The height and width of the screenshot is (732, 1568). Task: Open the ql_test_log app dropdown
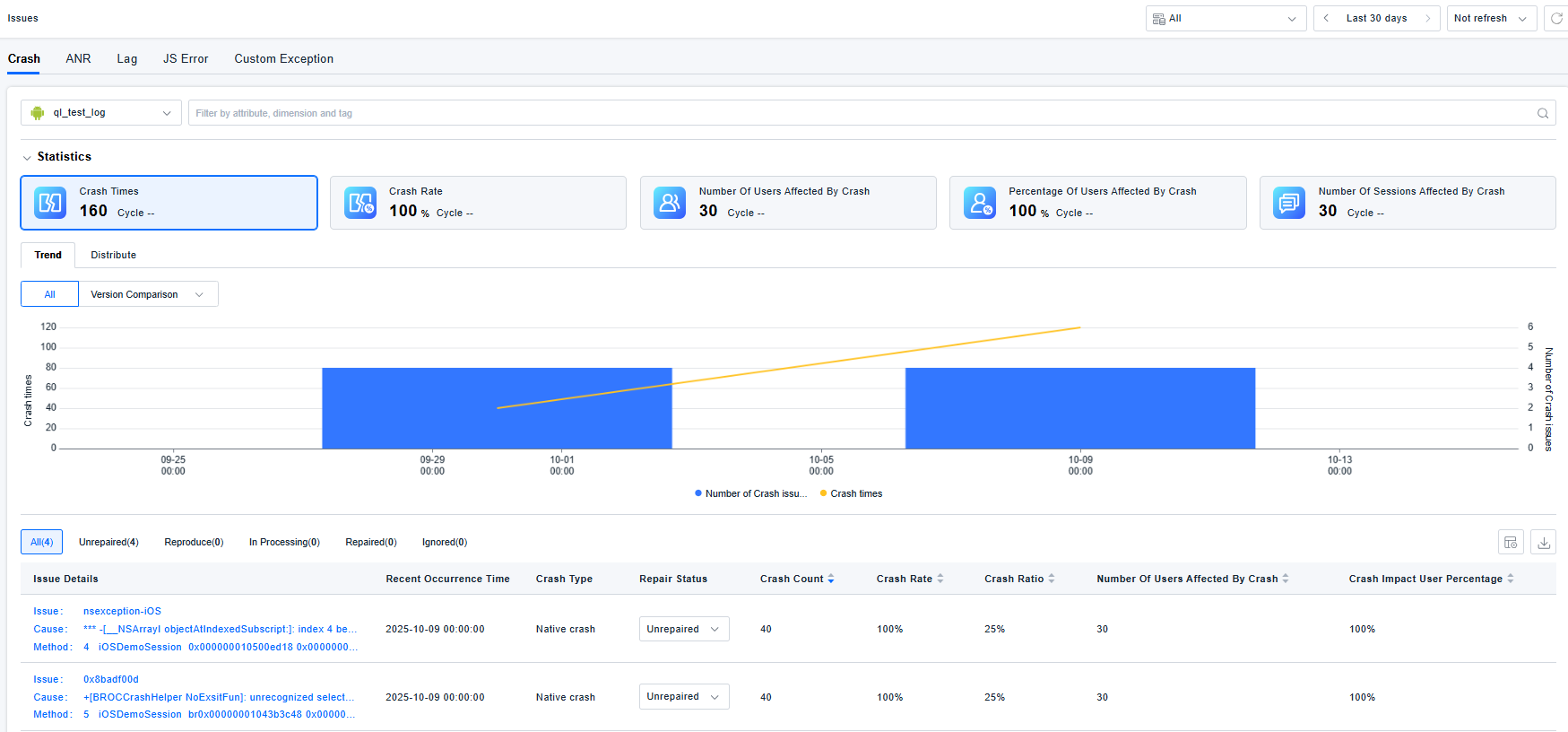pyautogui.click(x=101, y=113)
